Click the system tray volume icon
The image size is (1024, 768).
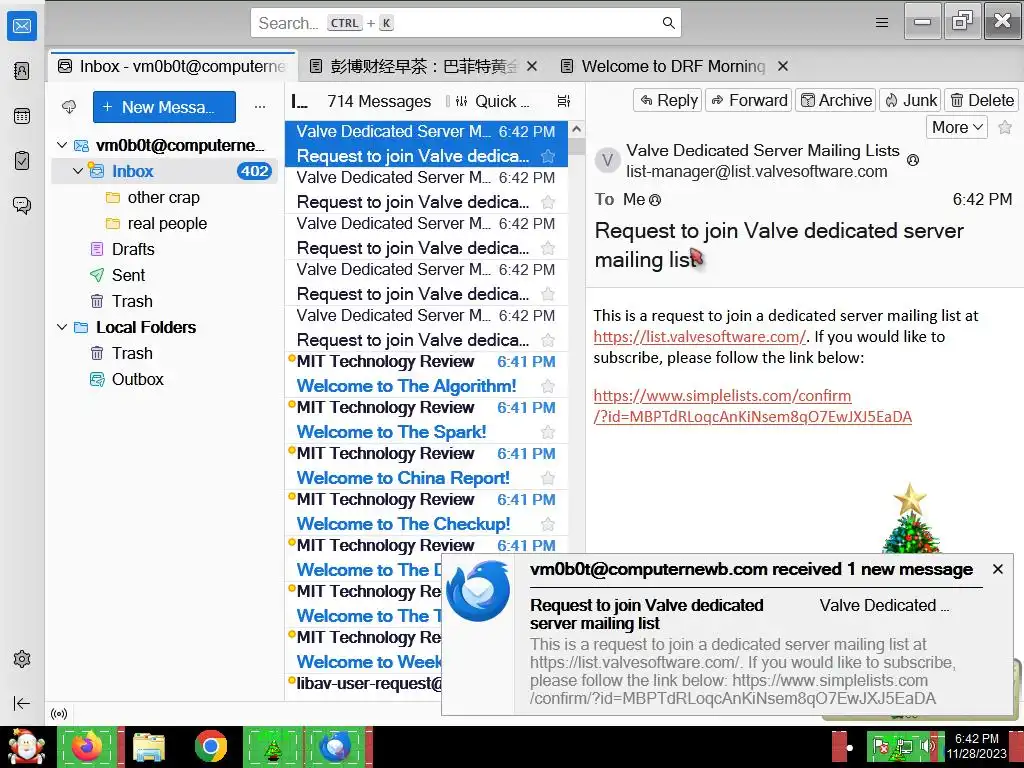point(927,746)
